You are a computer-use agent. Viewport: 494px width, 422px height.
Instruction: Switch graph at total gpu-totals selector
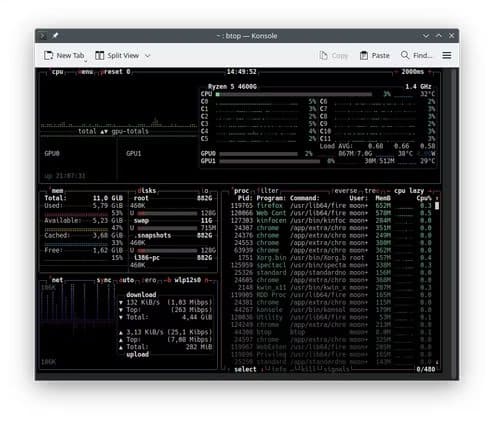pyautogui.click(x=113, y=131)
